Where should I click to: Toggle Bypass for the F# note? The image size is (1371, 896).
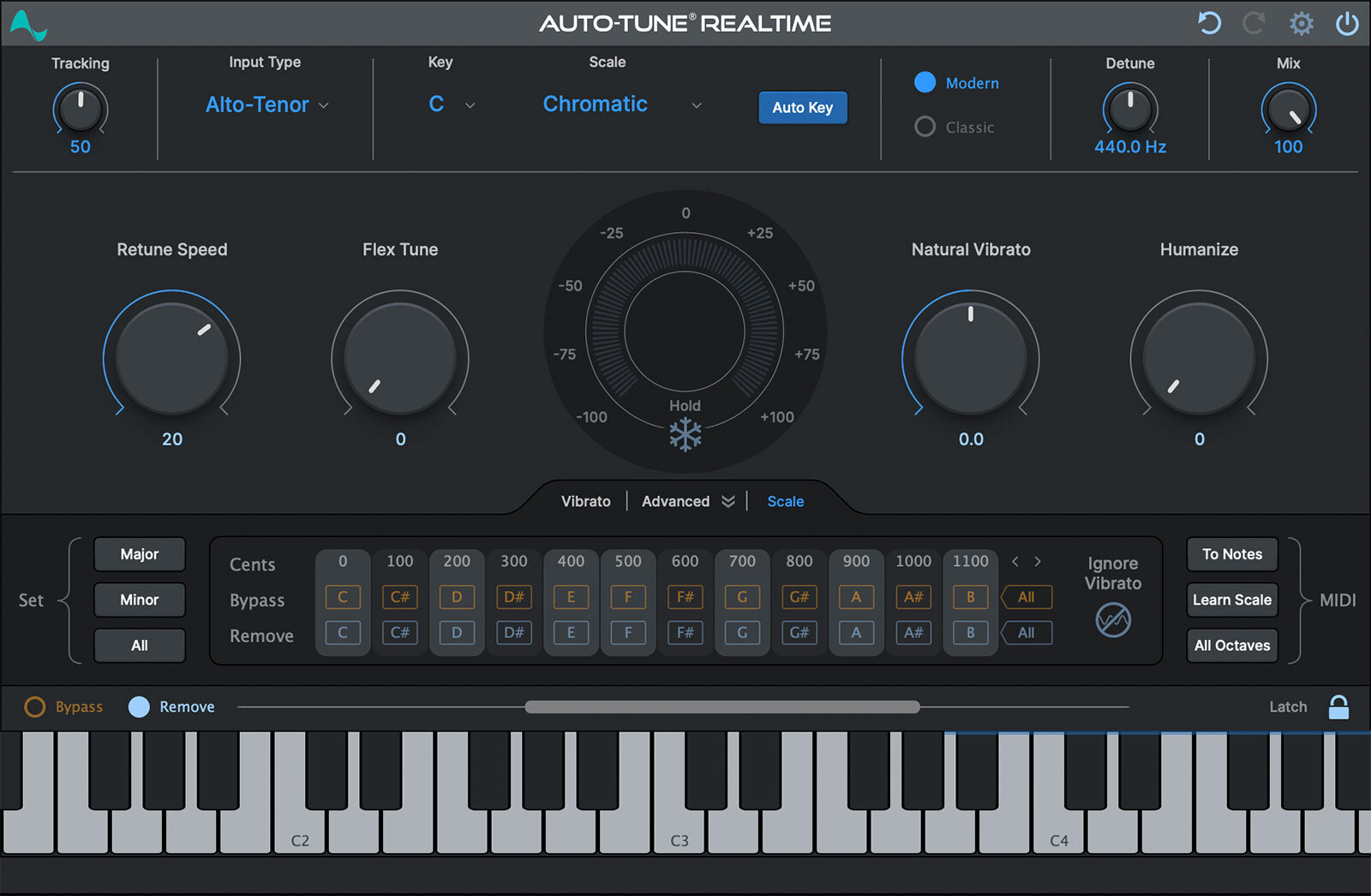[x=685, y=597]
